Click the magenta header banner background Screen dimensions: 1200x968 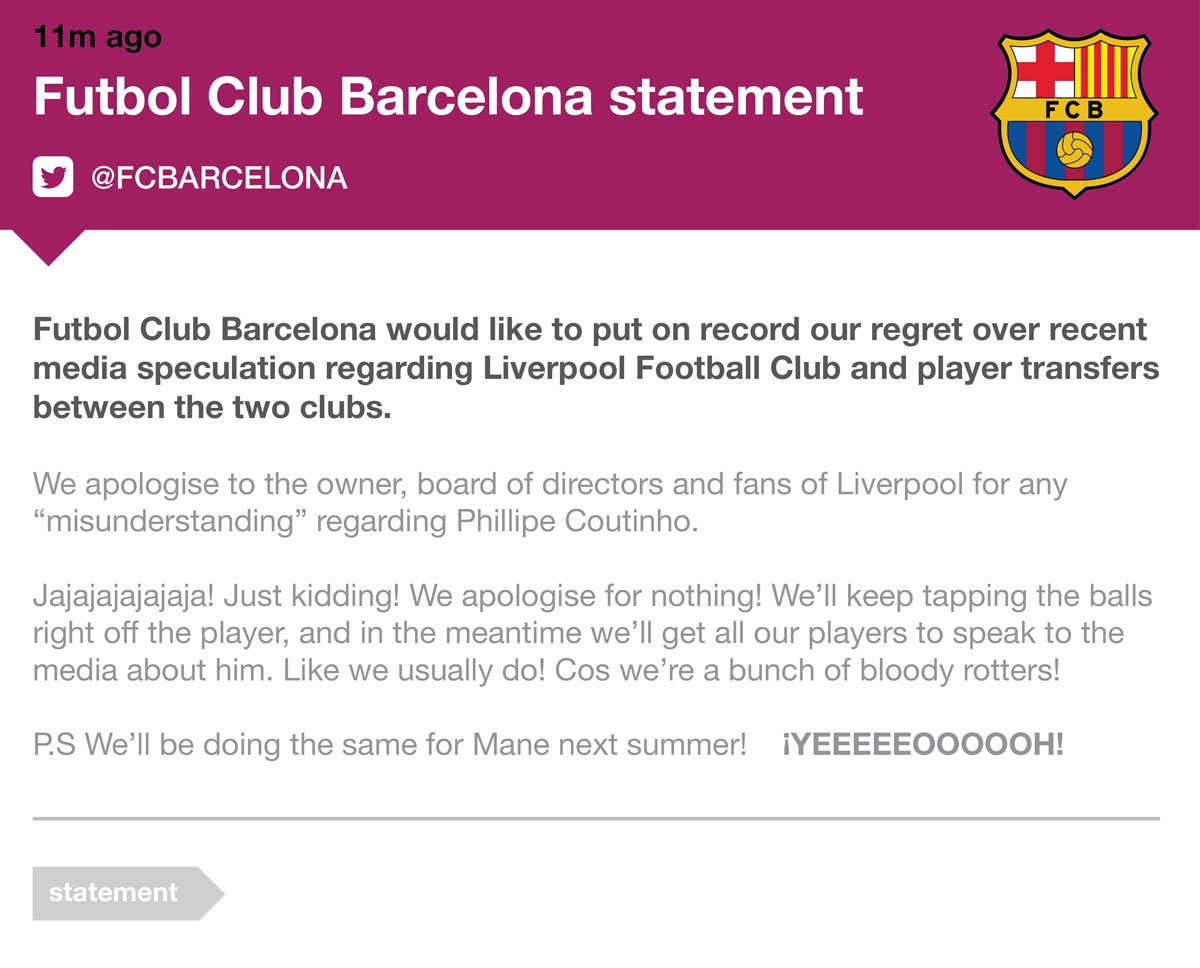point(600,115)
